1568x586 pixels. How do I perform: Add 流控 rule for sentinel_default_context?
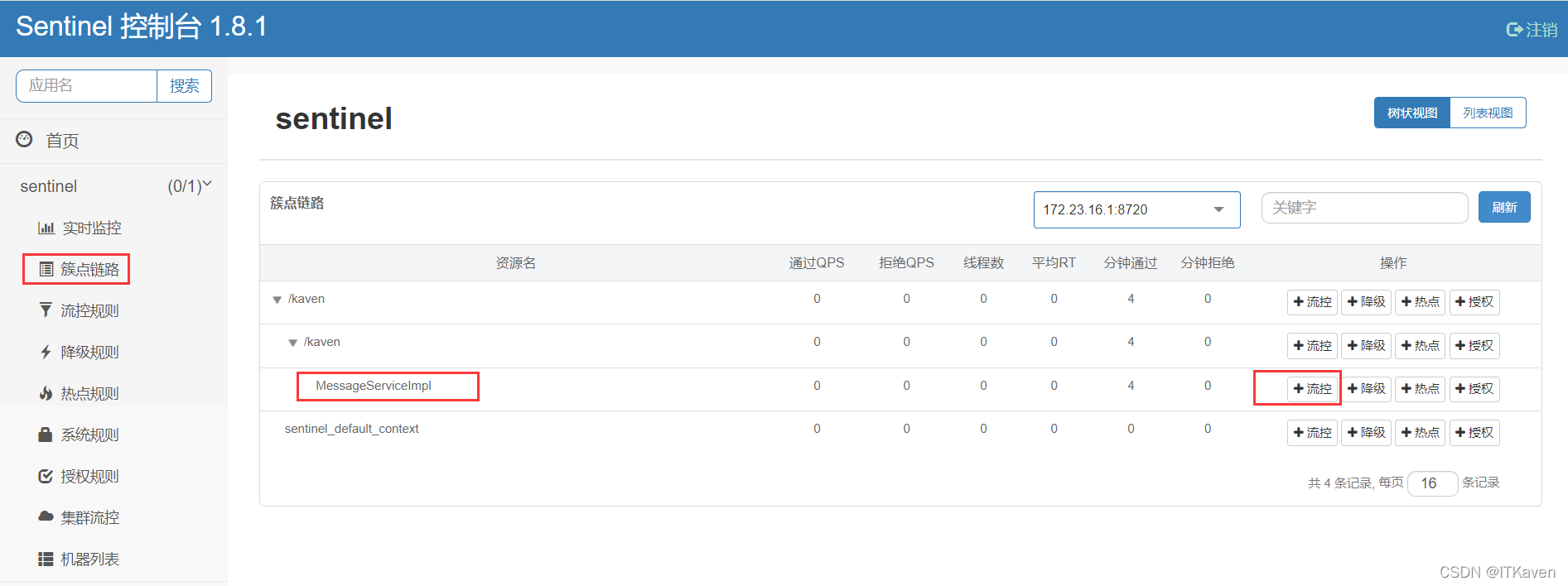click(x=1312, y=433)
